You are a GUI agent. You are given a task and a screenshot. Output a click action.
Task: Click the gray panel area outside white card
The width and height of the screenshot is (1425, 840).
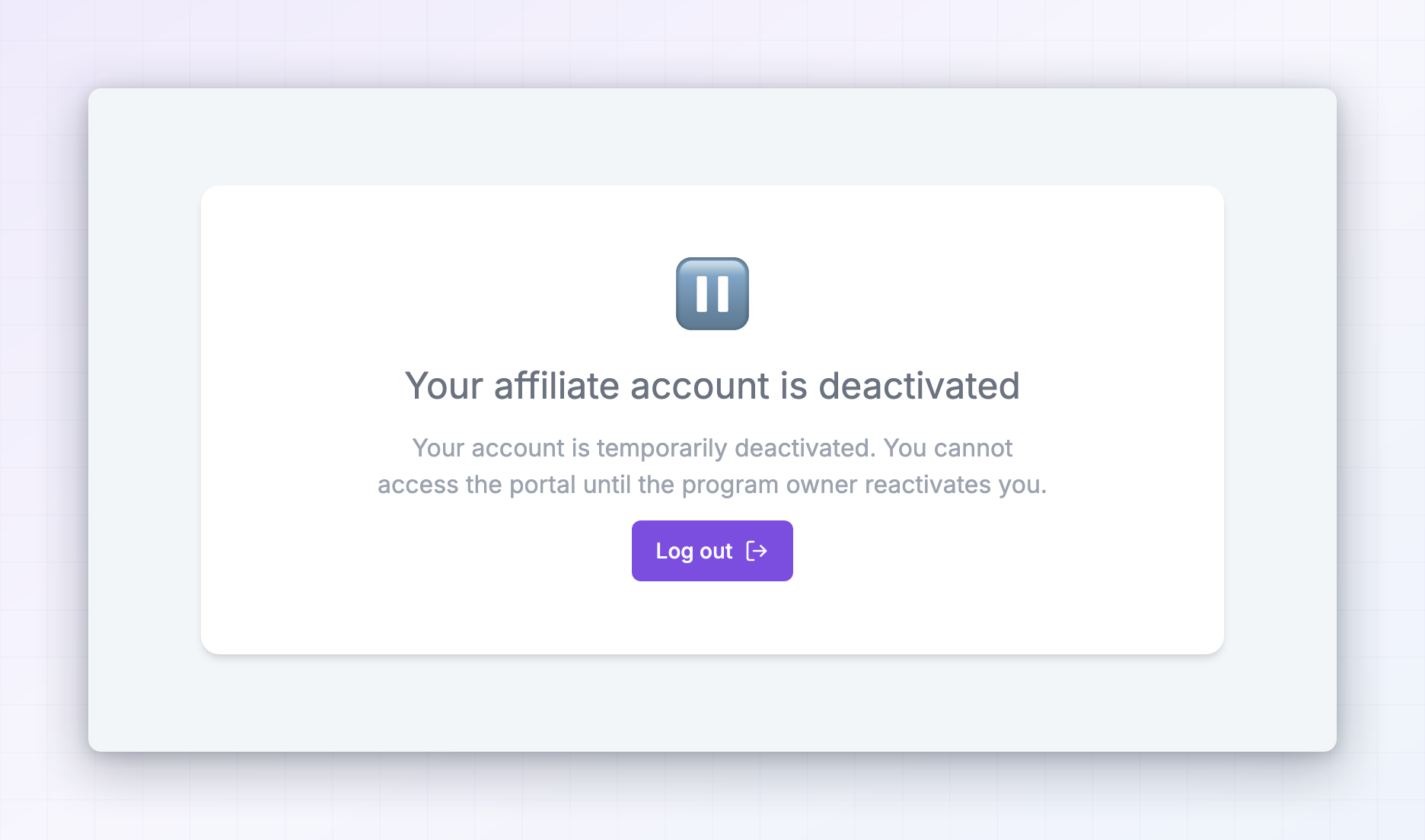pyautogui.click(x=712, y=703)
